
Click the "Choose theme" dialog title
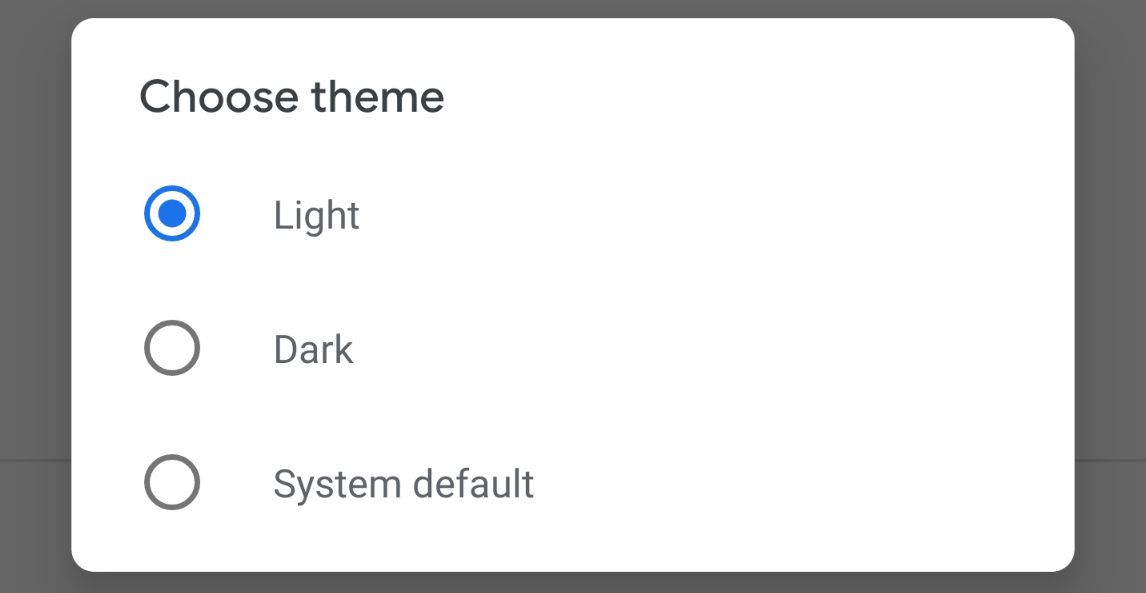pos(292,97)
